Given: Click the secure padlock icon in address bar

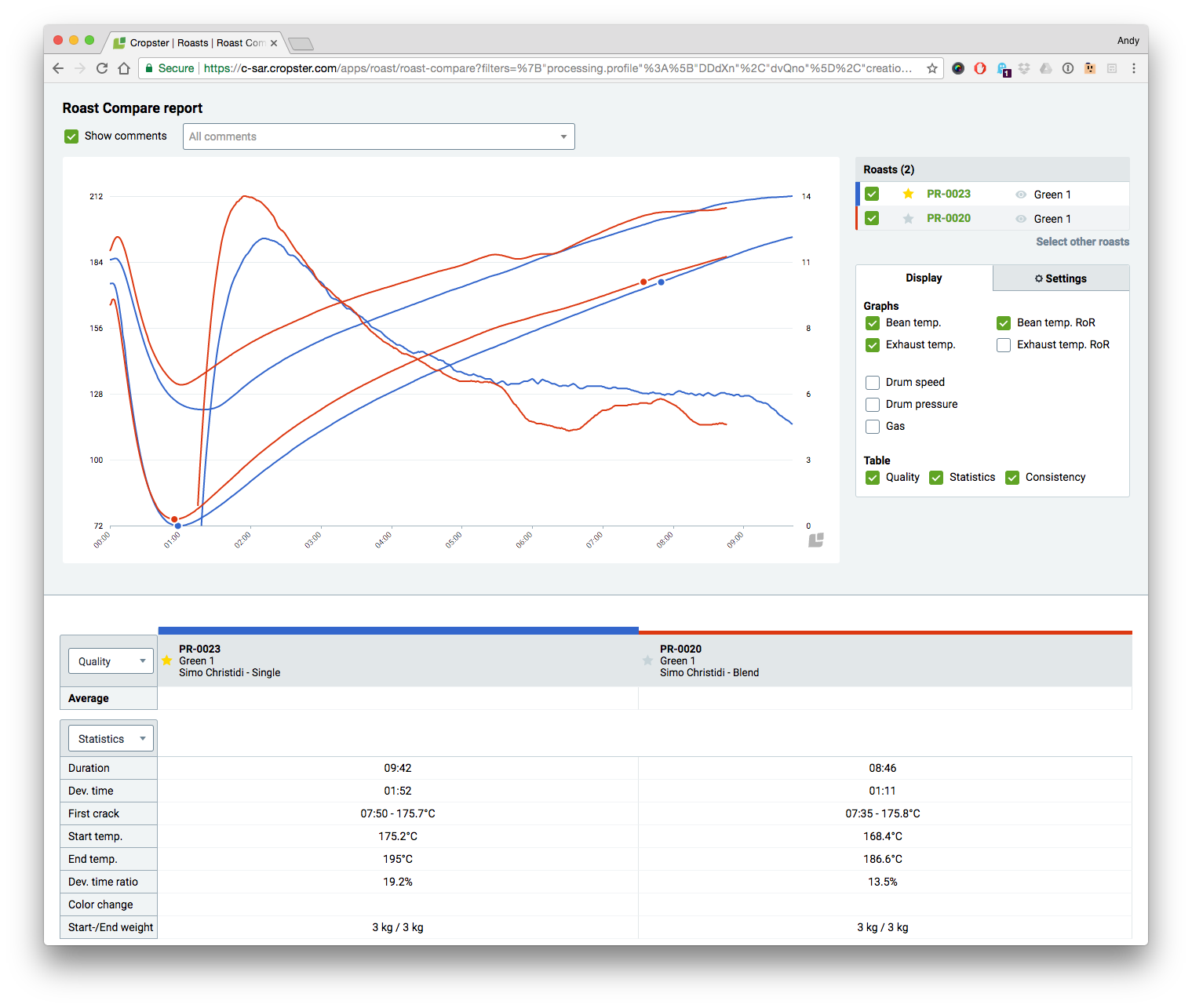Looking at the screenshot, I should tap(149, 68).
